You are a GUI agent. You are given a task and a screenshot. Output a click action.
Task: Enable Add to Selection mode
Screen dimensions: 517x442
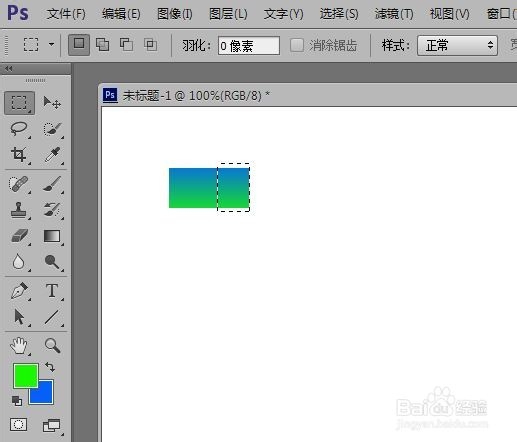(102, 44)
